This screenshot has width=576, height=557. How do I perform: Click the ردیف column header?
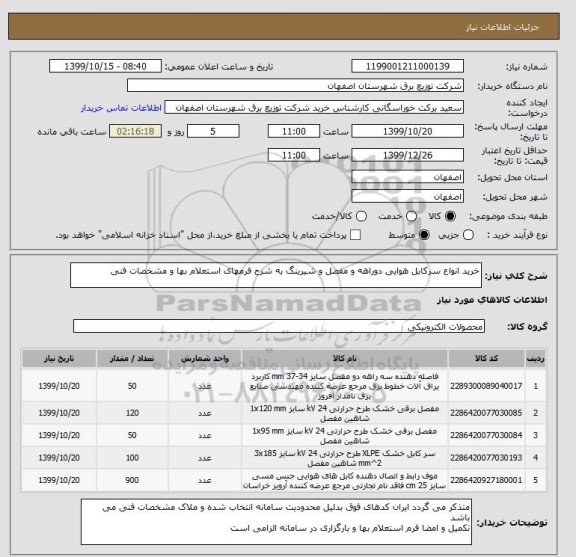[536, 359]
